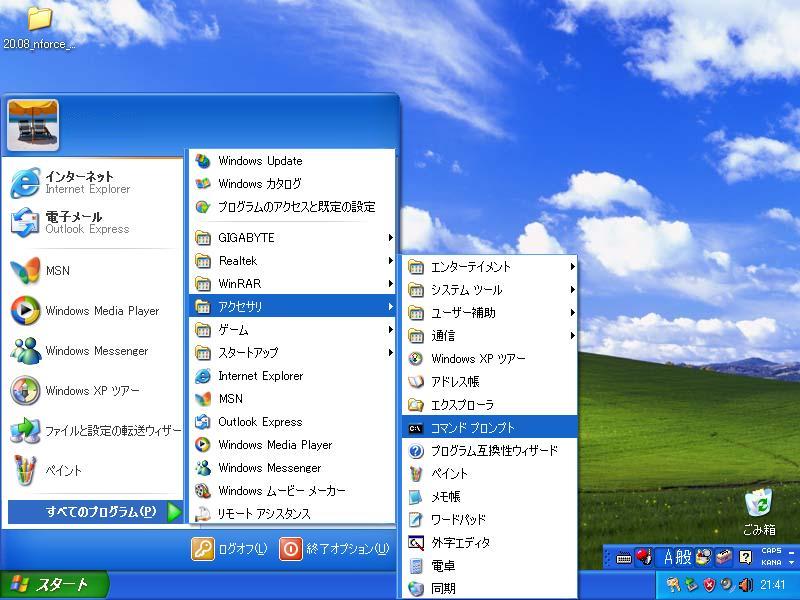
Task: Expand the GIGABYTE program folder
Action: [x=292, y=238]
